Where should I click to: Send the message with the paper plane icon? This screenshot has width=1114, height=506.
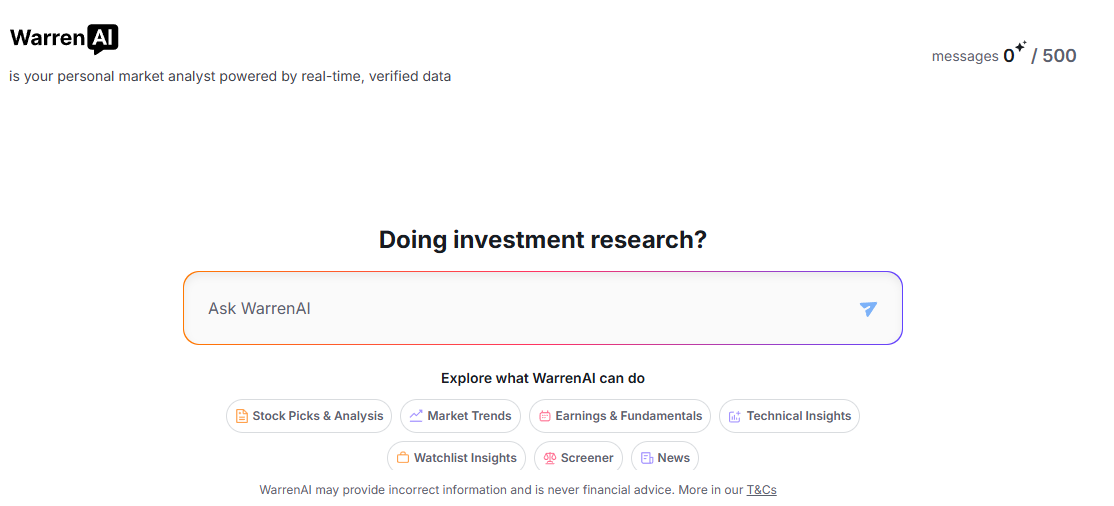(x=868, y=308)
